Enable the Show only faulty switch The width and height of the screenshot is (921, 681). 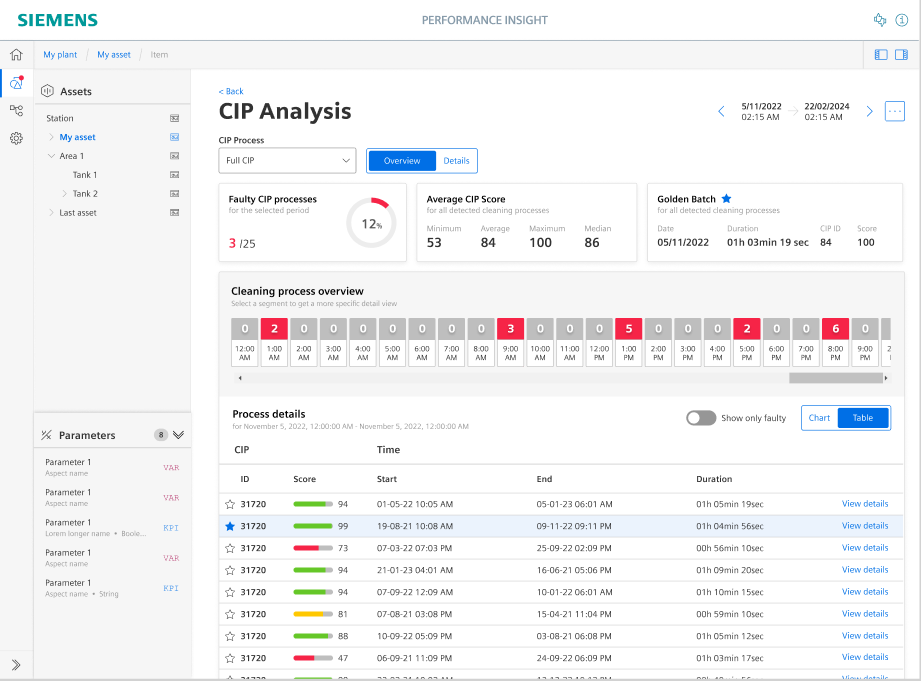pyautogui.click(x=701, y=418)
